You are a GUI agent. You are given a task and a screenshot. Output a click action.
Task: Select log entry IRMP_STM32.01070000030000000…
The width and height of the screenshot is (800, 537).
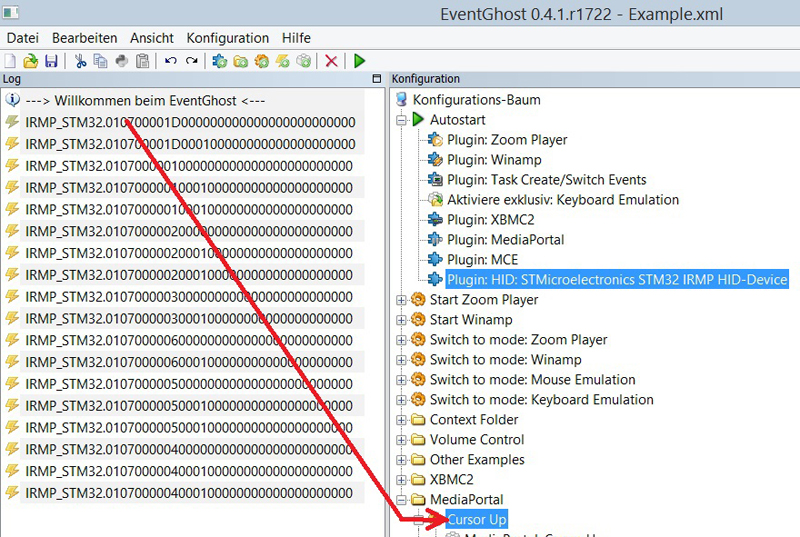pos(189,297)
